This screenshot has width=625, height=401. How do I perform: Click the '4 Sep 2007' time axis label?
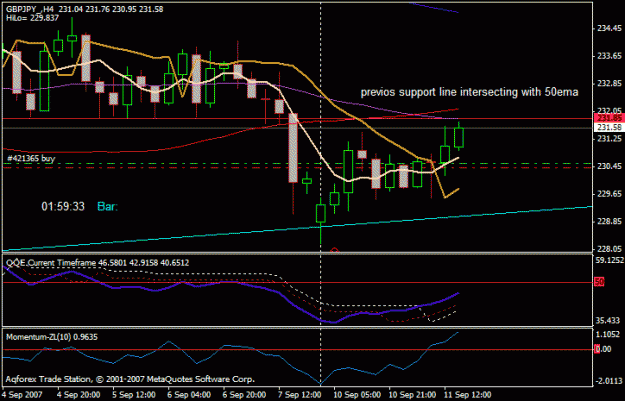point(22,395)
